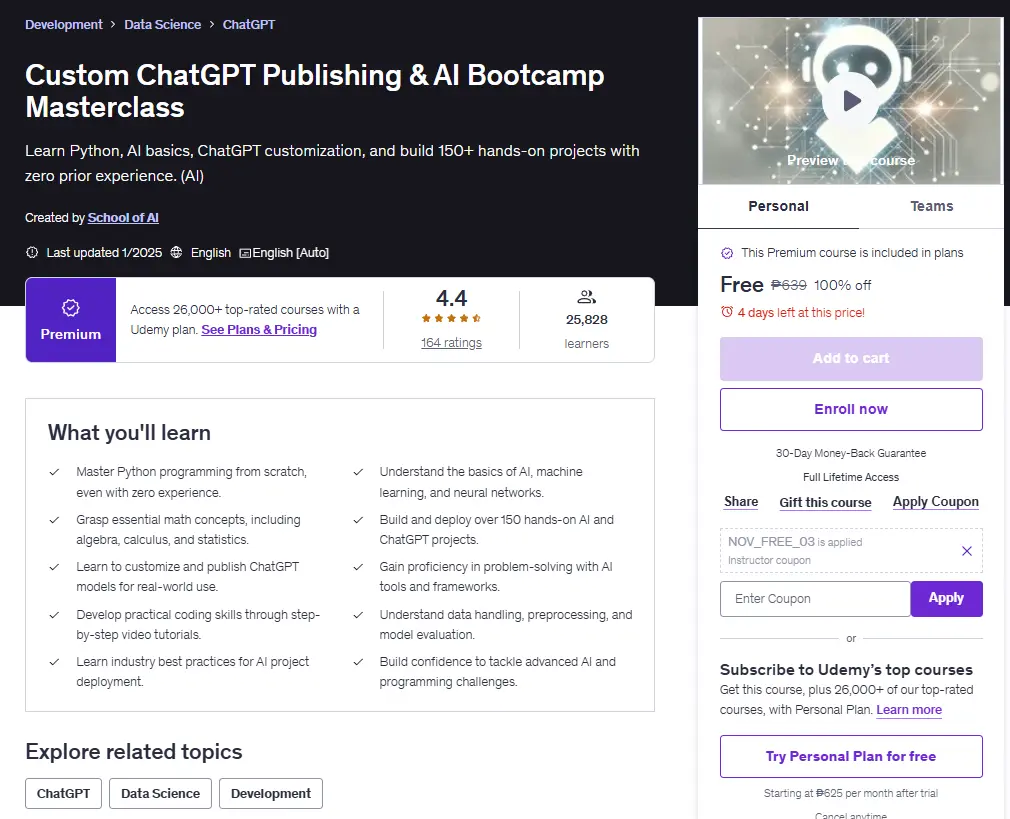Click the Last updated alert icon
The height and width of the screenshot is (819, 1010).
[x=32, y=253]
